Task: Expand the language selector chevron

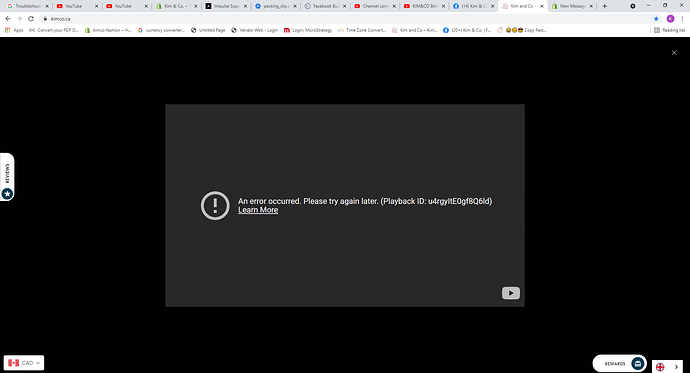Action: (x=676, y=367)
